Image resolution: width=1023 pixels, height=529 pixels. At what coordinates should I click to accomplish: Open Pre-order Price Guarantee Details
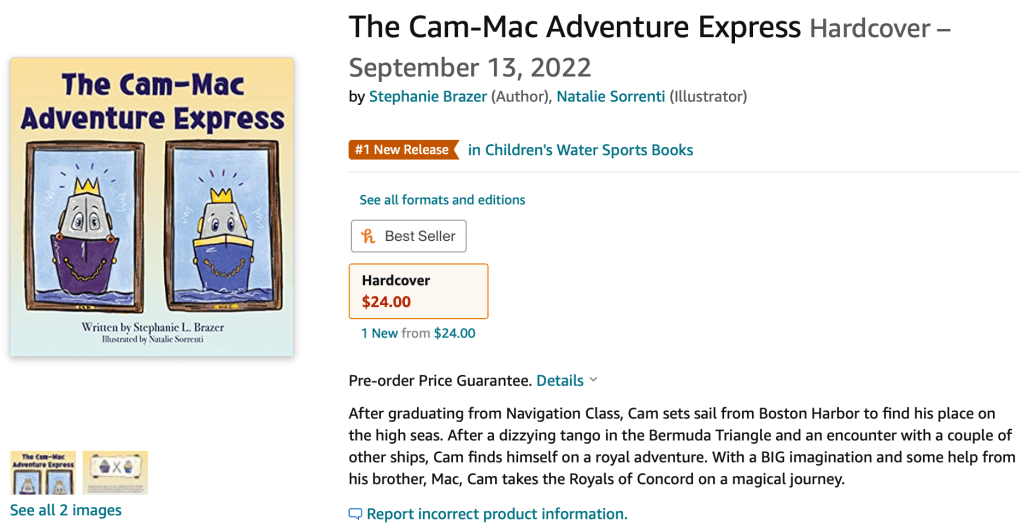560,380
